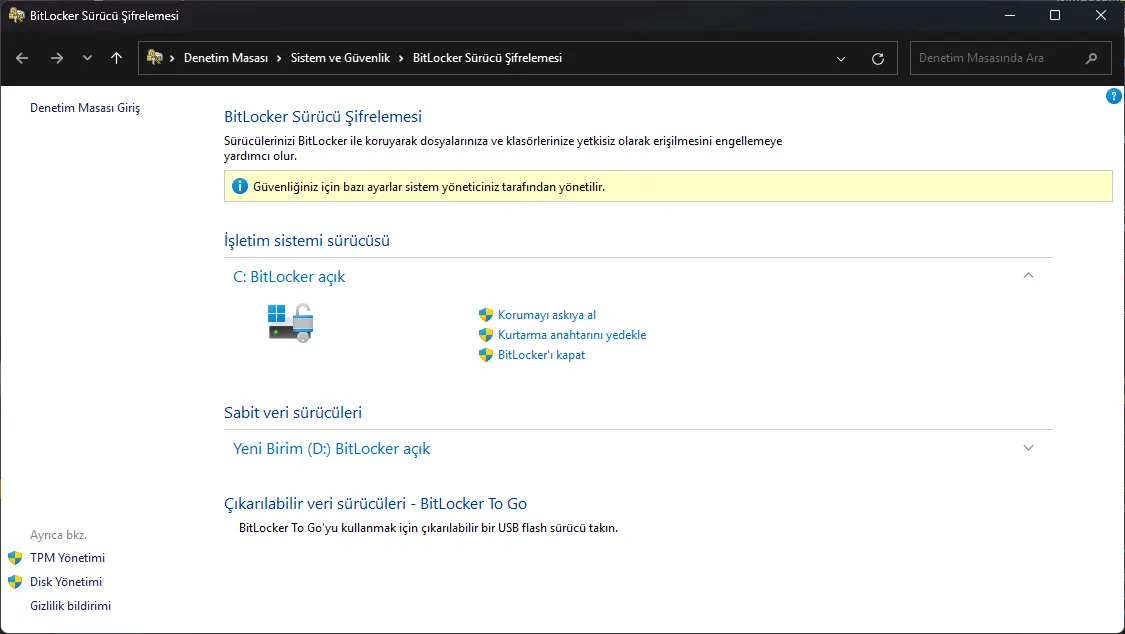Viewport: 1125px width, 634px height.
Task: Click shield icon beside Korumayı askıya al
Action: (486, 315)
